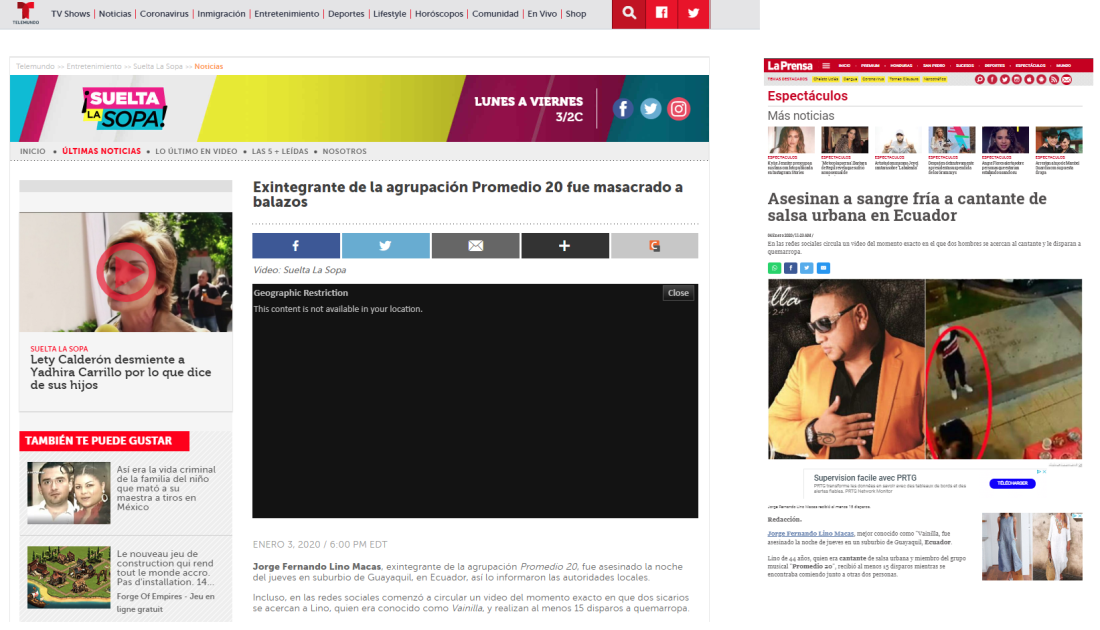This screenshot has width=1100, height=630.
Task: Open Lifestyle in Telemundo navigation
Action: 389,14
